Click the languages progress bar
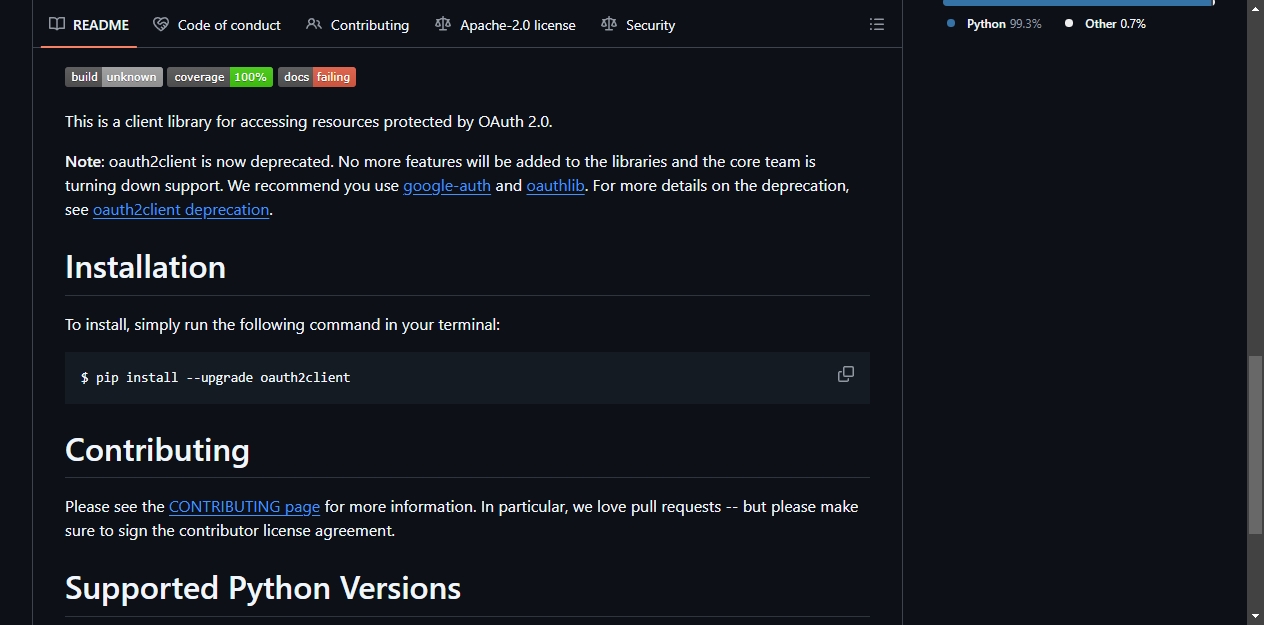Image resolution: width=1264 pixels, height=625 pixels. point(1078,3)
